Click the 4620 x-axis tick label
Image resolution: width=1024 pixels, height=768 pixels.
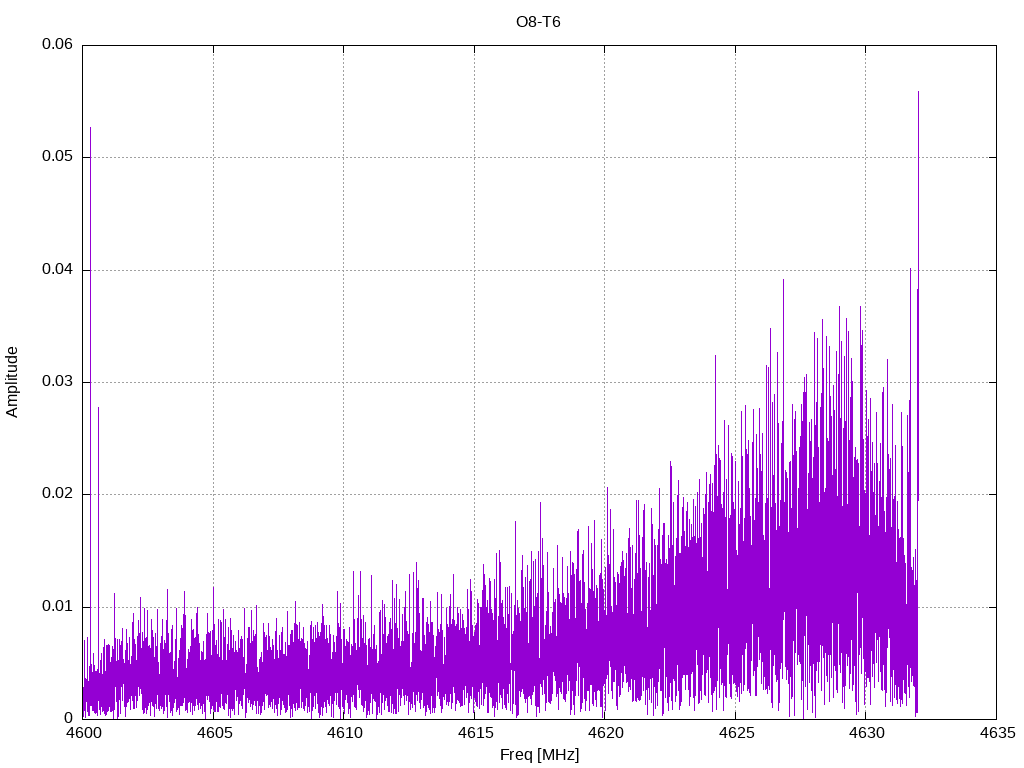coord(604,734)
